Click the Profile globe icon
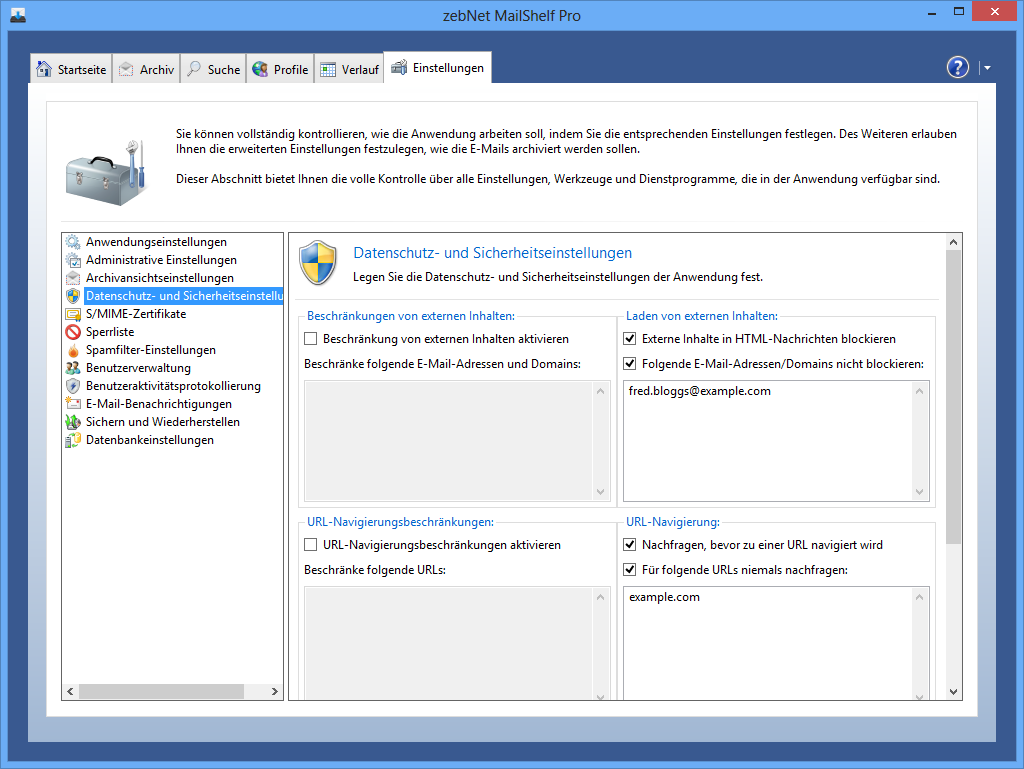Image resolution: width=1024 pixels, height=769 pixels. tap(260, 69)
